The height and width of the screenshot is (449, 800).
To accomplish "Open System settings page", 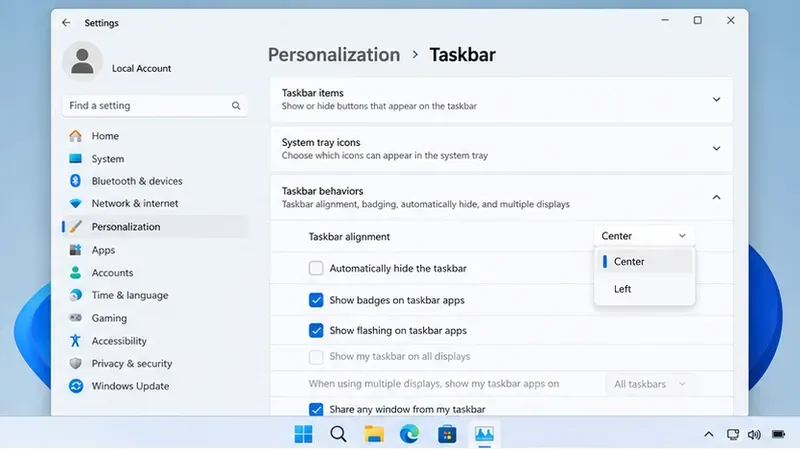I will (155, 159).
